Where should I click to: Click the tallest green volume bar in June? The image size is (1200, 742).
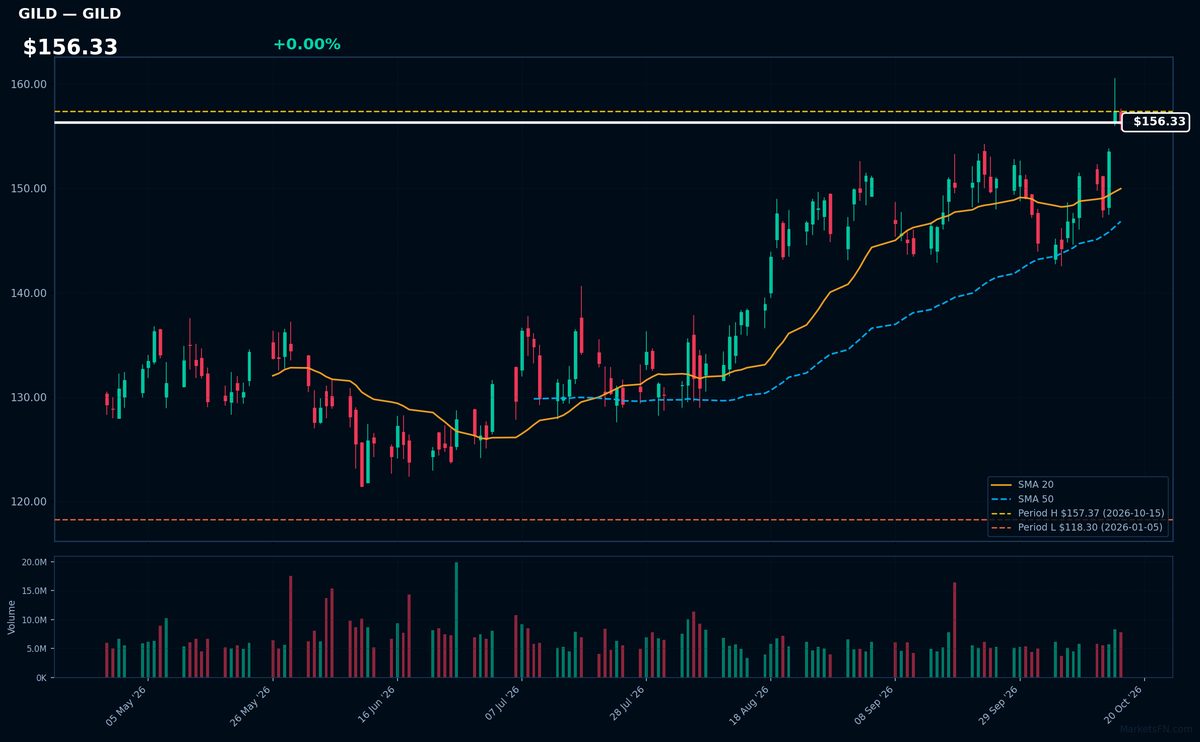click(x=456, y=620)
